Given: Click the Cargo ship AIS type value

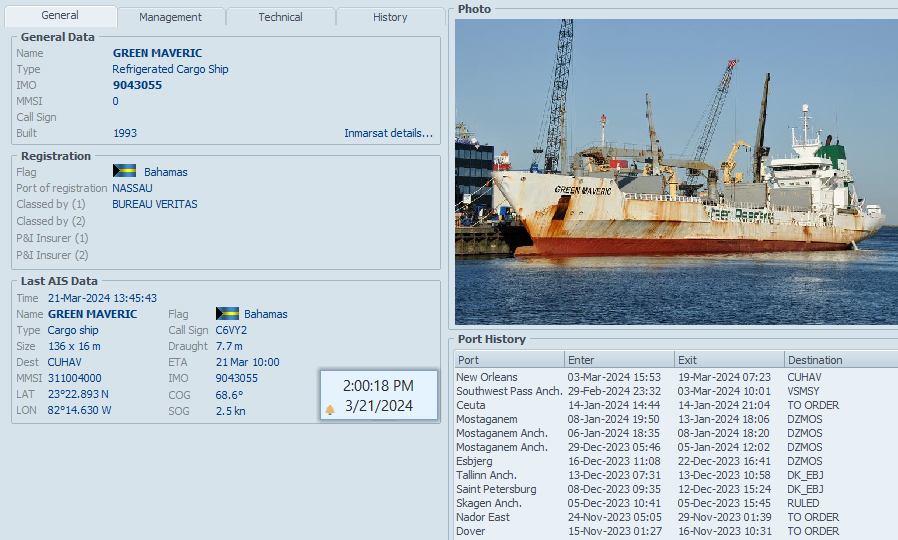Looking at the screenshot, I should click(x=73, y=330).
